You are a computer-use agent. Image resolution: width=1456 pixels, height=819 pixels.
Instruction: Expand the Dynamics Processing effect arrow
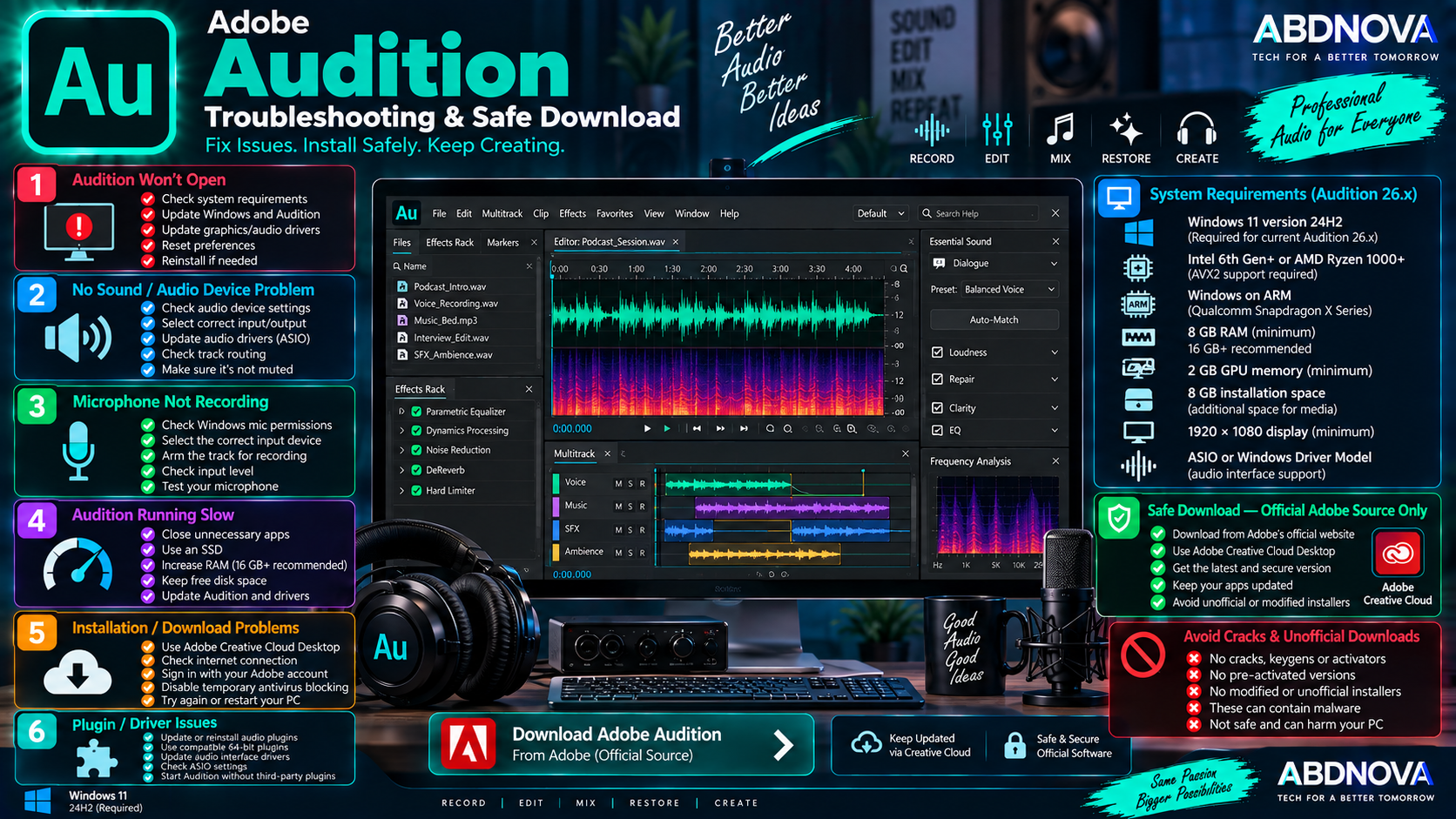401,431
